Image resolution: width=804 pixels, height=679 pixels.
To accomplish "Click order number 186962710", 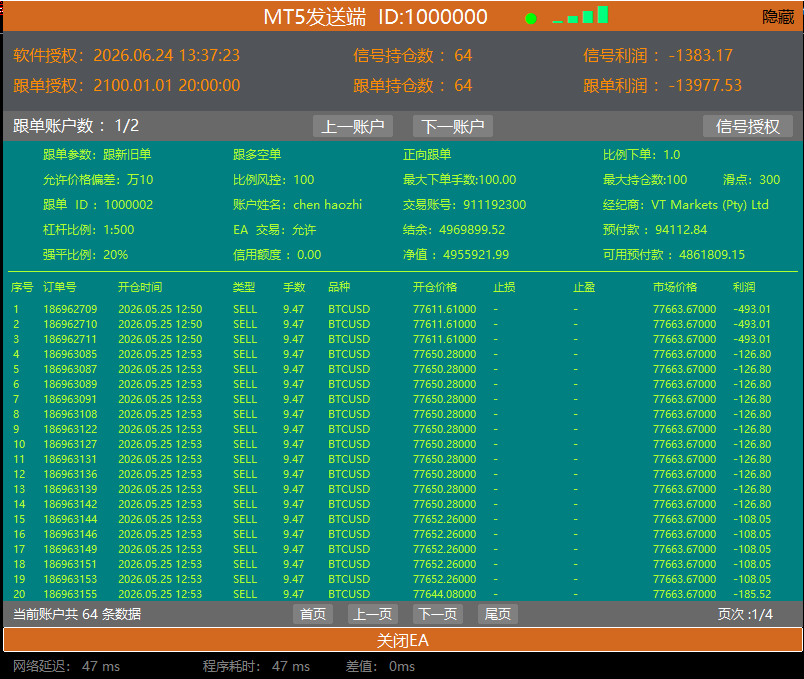I will click(70, 324).
